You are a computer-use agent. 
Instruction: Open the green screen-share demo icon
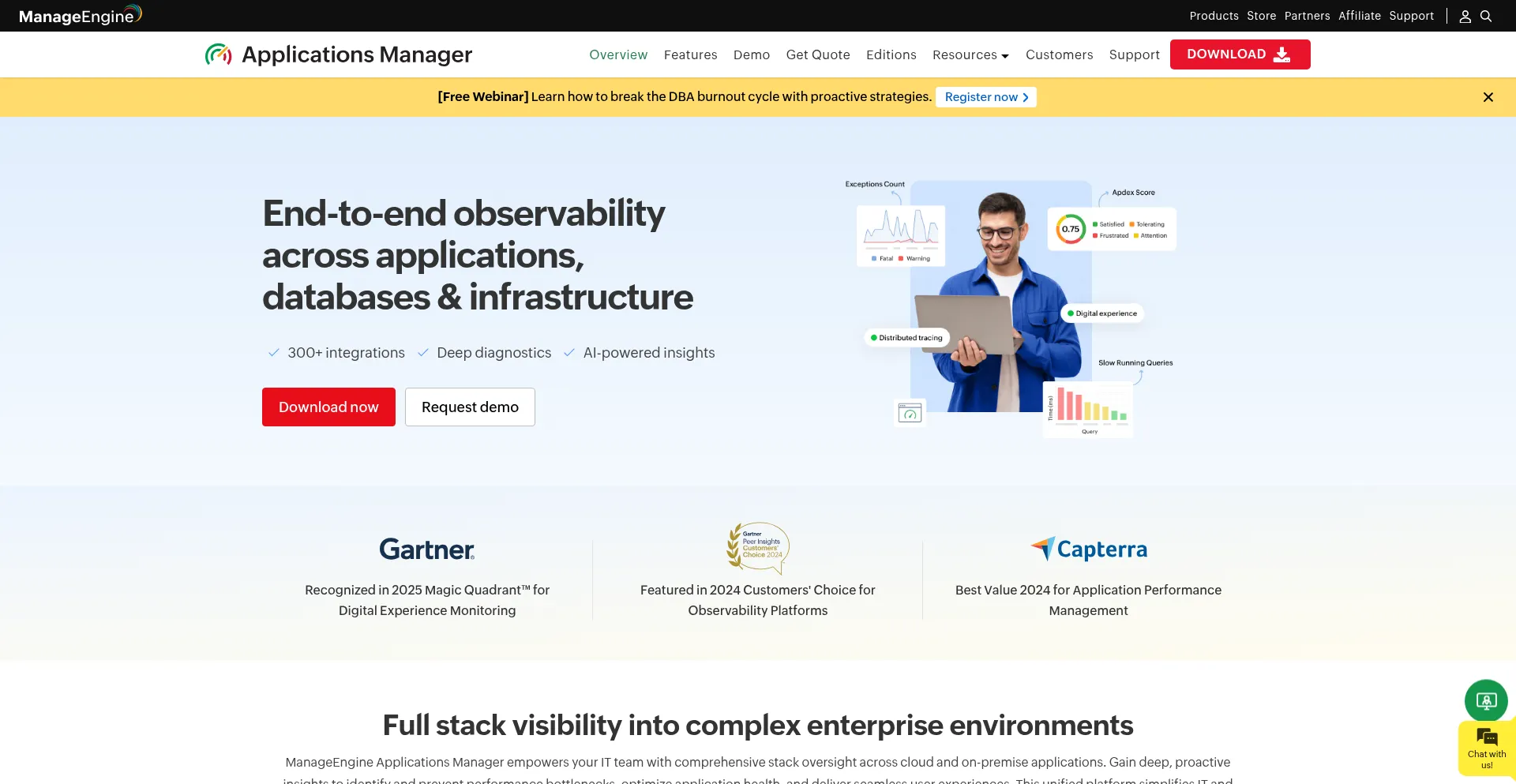1486,700
